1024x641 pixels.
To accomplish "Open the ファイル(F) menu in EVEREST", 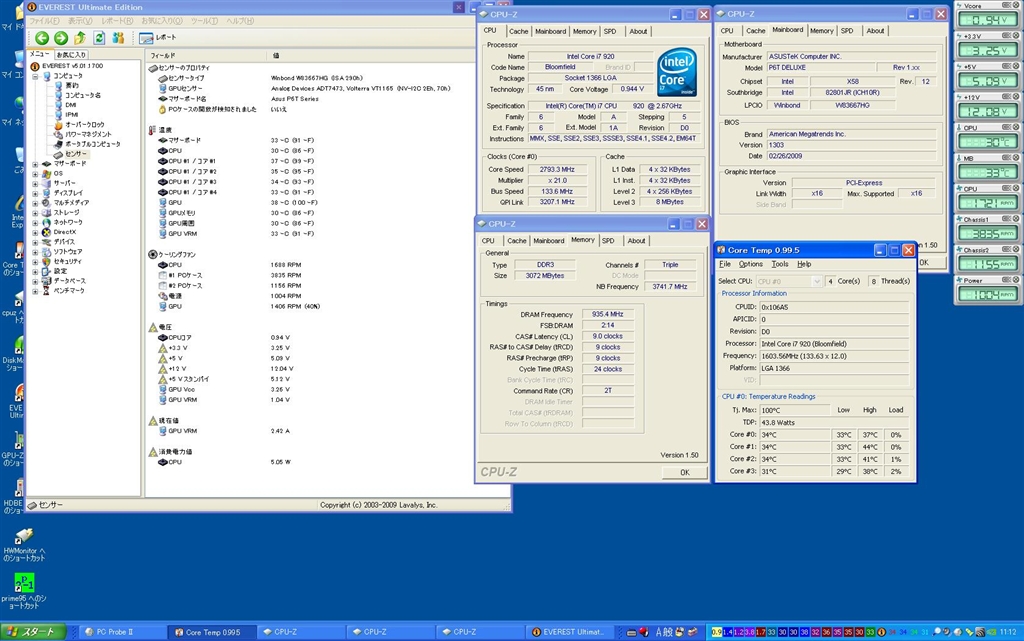I will pyautogui.click(x=44, y=21).
